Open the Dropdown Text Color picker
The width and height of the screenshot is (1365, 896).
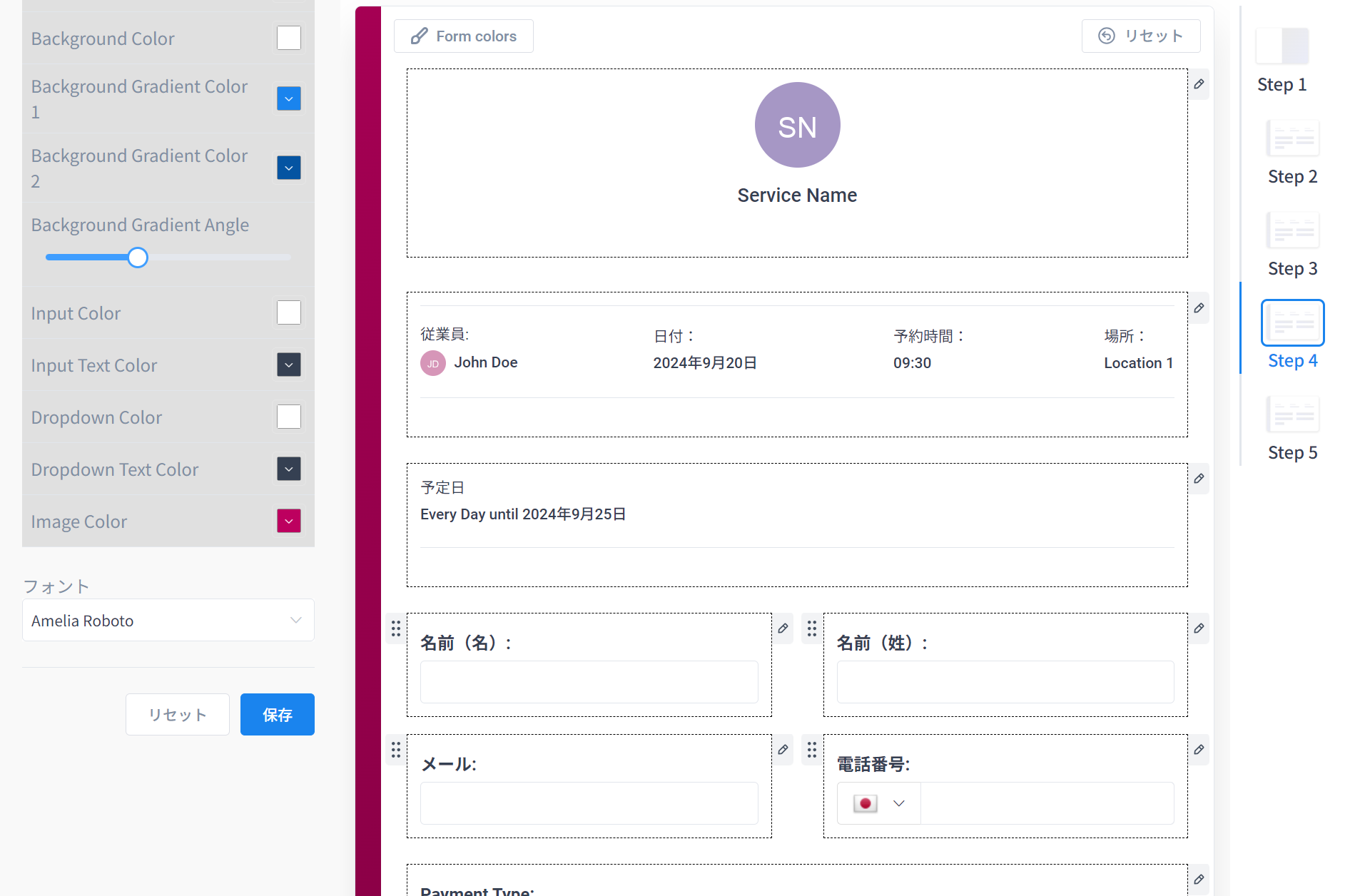289,469
